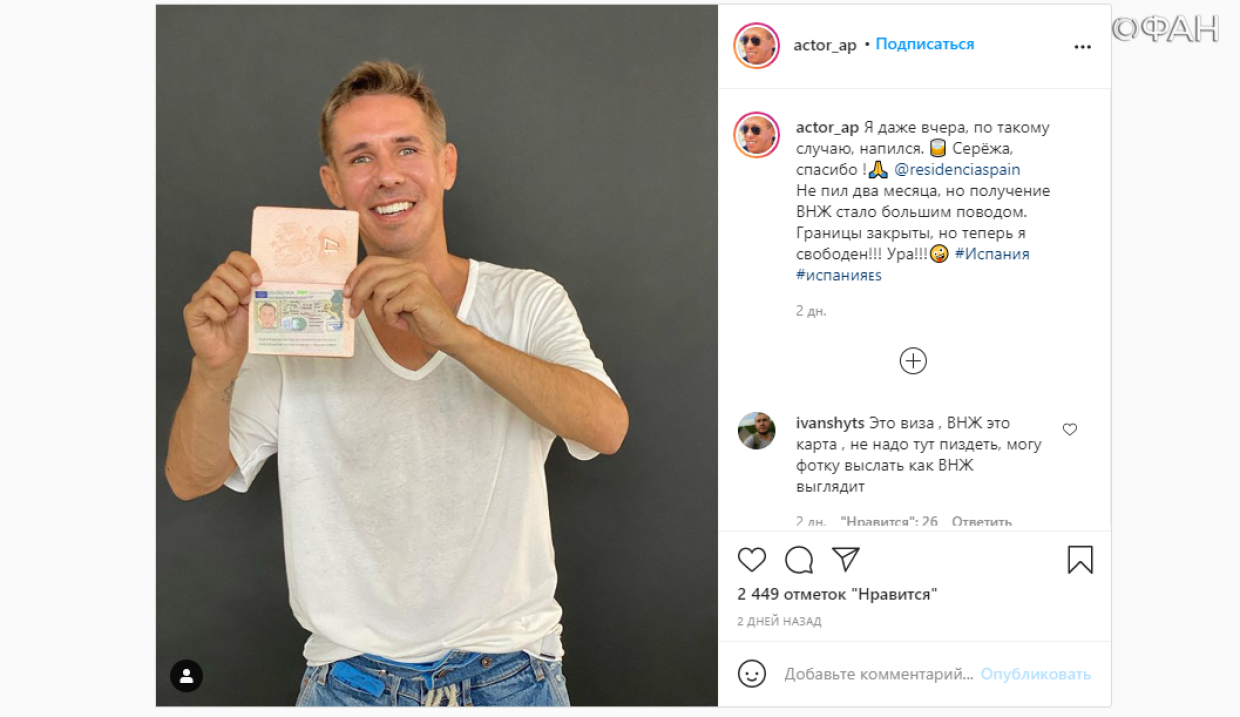The height and width of the screenshot is (717, 1240).
Task: Open comment speech bubble icon
Action: coord(799,560)
